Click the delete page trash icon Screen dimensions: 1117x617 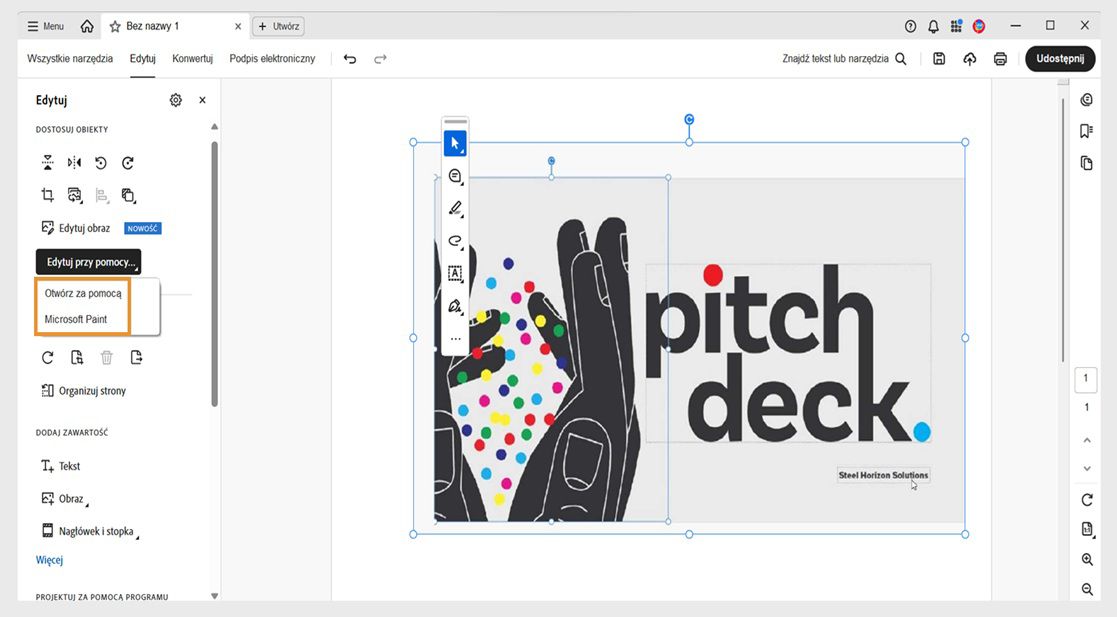click(107, 358)
